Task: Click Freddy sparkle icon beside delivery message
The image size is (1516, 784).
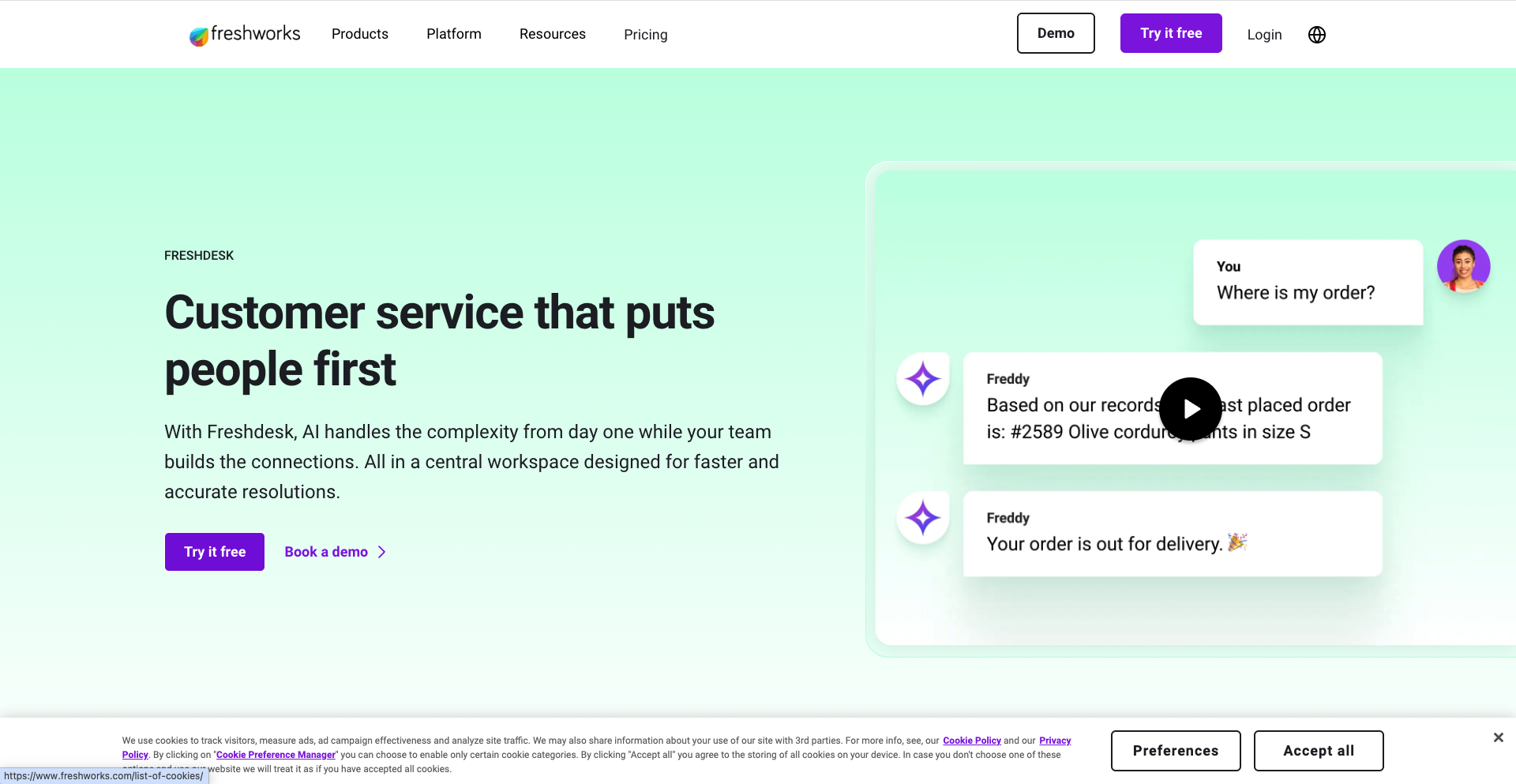Action: [x=922, y=518]
